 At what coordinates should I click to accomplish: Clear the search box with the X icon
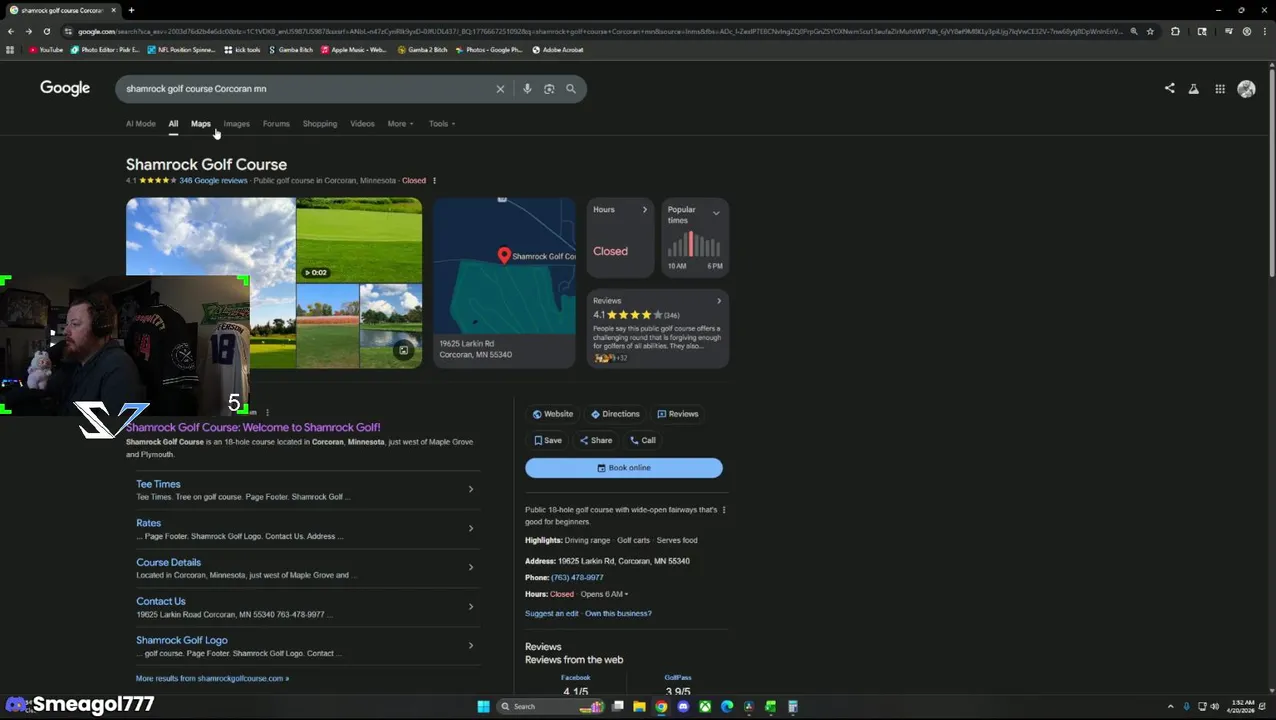pyautogui.click(x=500, y=89)
